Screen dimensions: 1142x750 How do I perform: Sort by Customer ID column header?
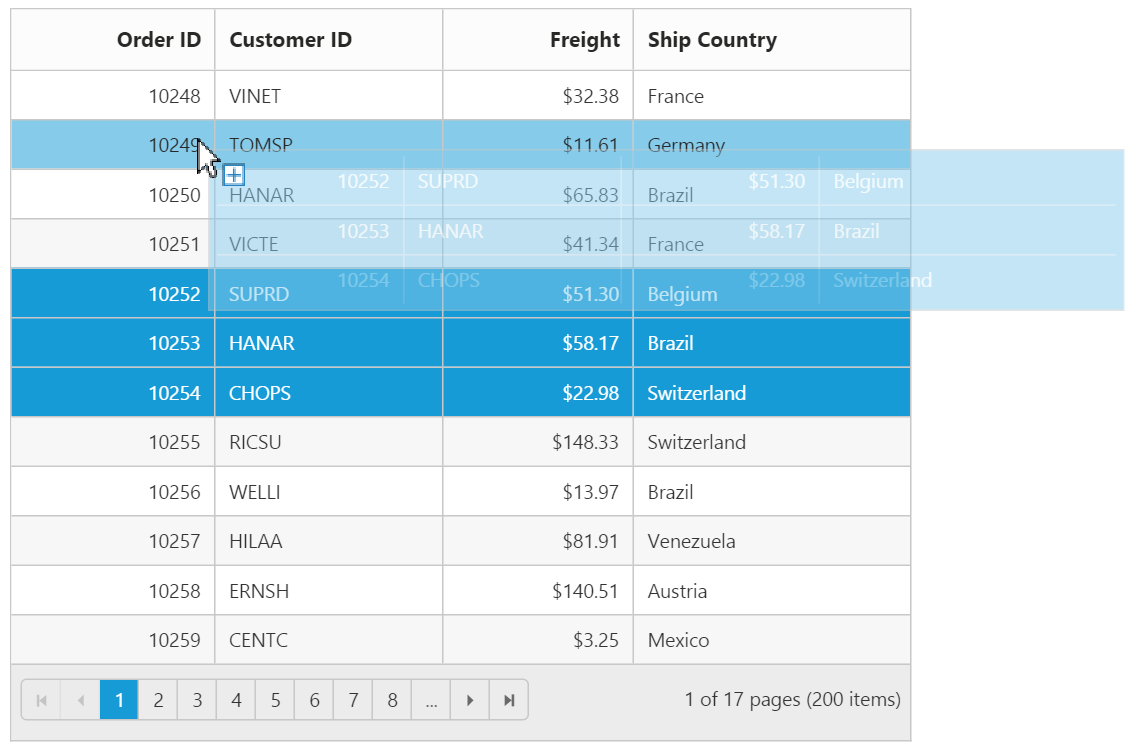[291, 40]
